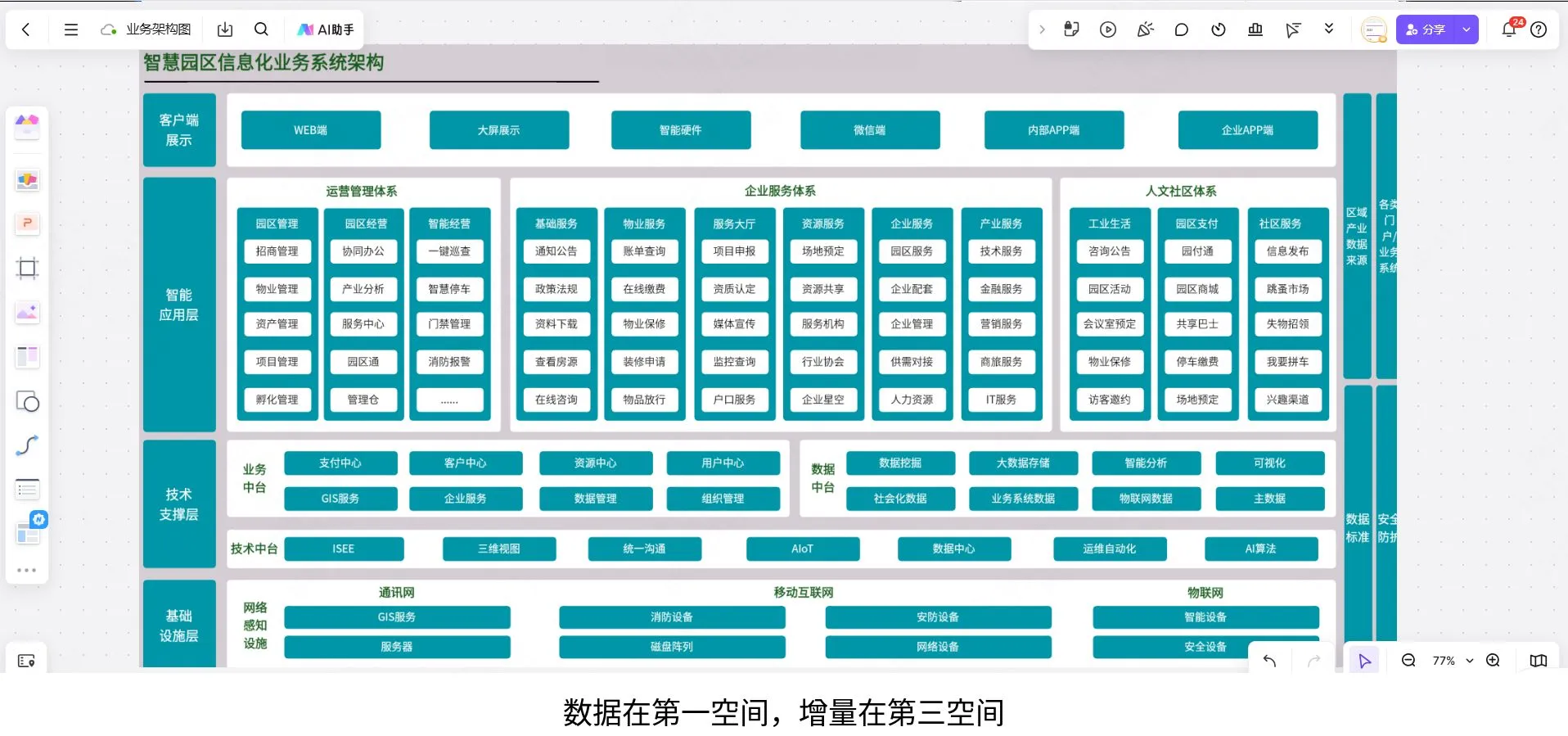
Task: Open the search magnifier
Action: click(261, 29)
